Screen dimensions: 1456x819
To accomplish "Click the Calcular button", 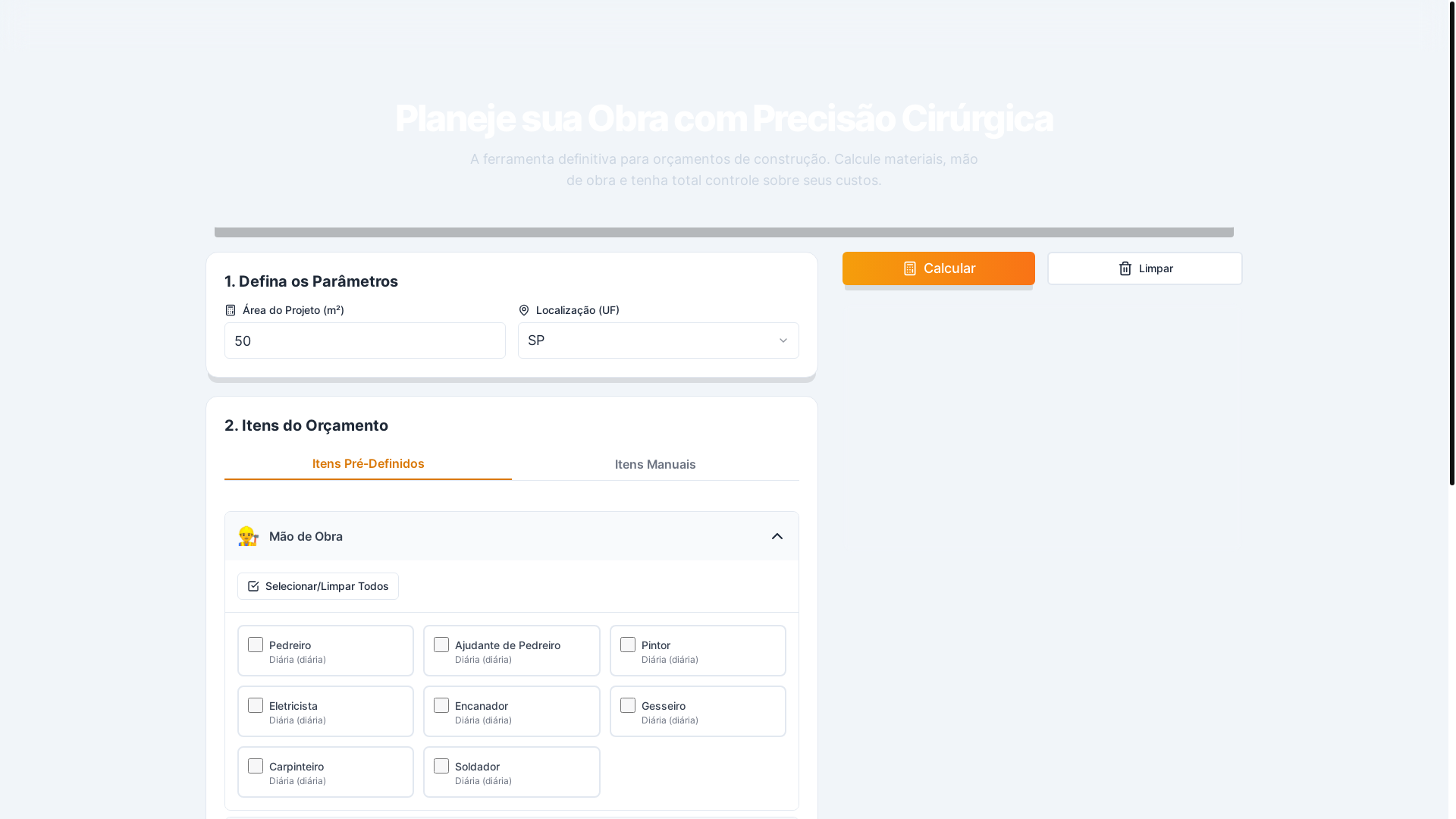I will (939, 268).
